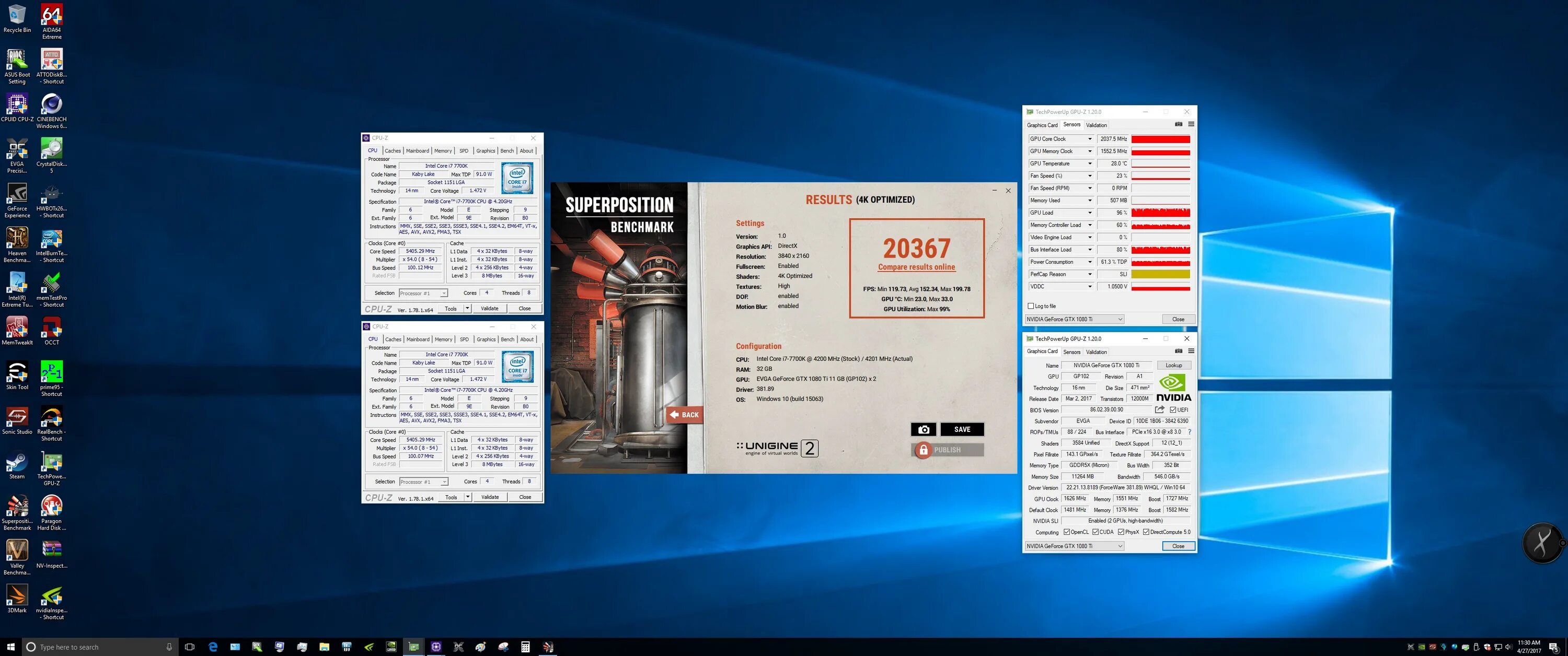Screen dimensions: 1568x656
Task: Open the GPU-Z hamburger menu in Sensors window
Action: coord(1191,124)
